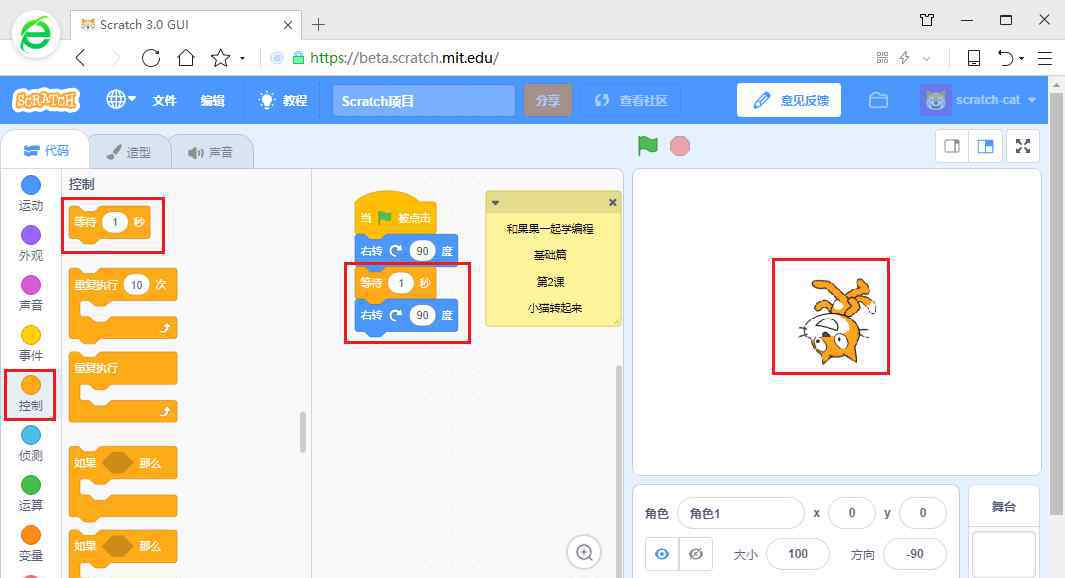Edit degrees value in first 右转 block

pyautogui.click(x=422, y=251)
